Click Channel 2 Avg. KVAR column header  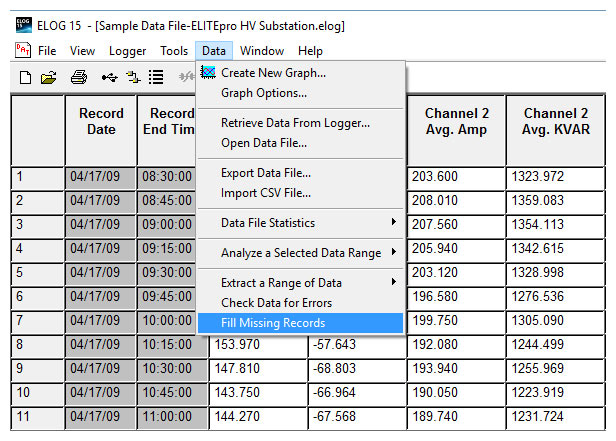(555, 122)
